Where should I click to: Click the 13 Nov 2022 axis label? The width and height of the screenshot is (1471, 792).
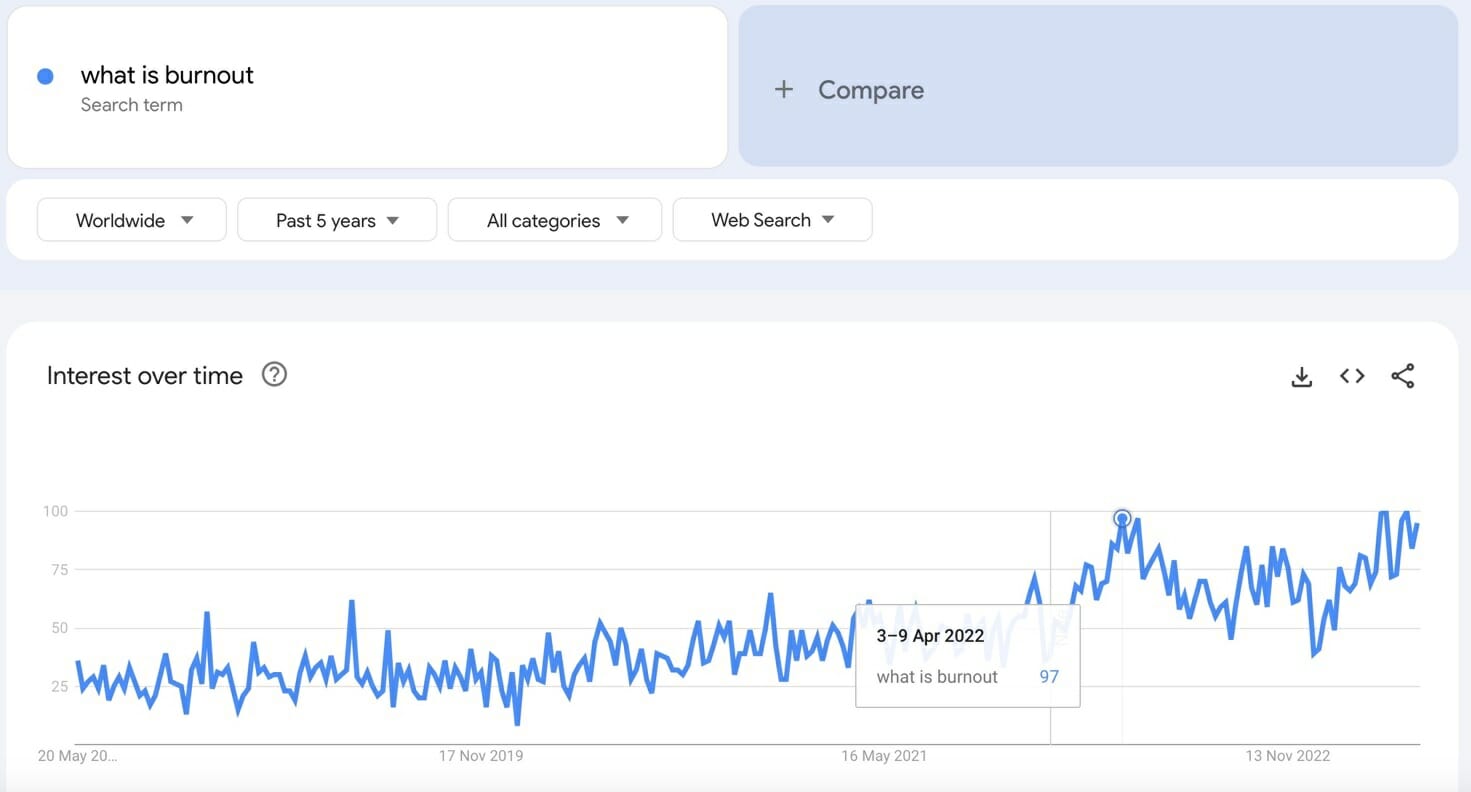[x=1288, y=756]
